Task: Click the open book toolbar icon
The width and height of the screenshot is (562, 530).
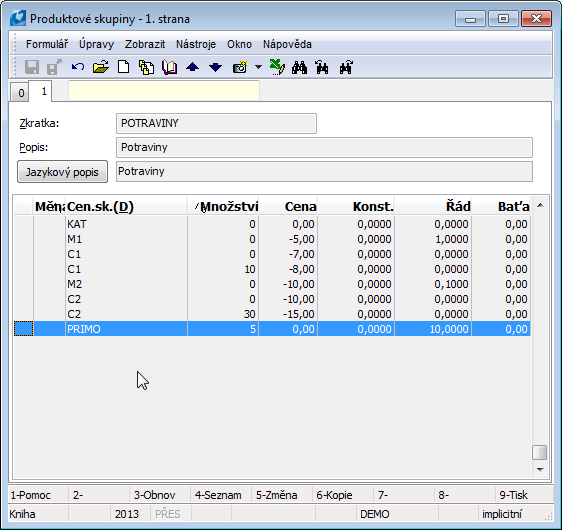Action: click(x=170, y=67)
